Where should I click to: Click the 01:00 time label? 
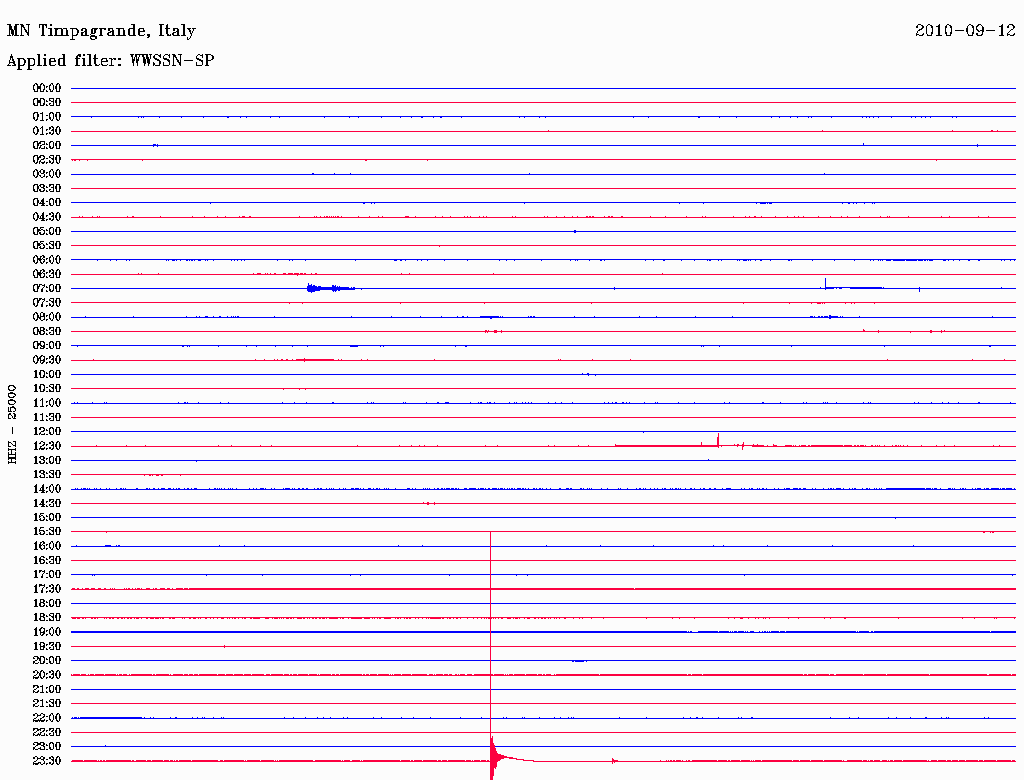(47, 117)
